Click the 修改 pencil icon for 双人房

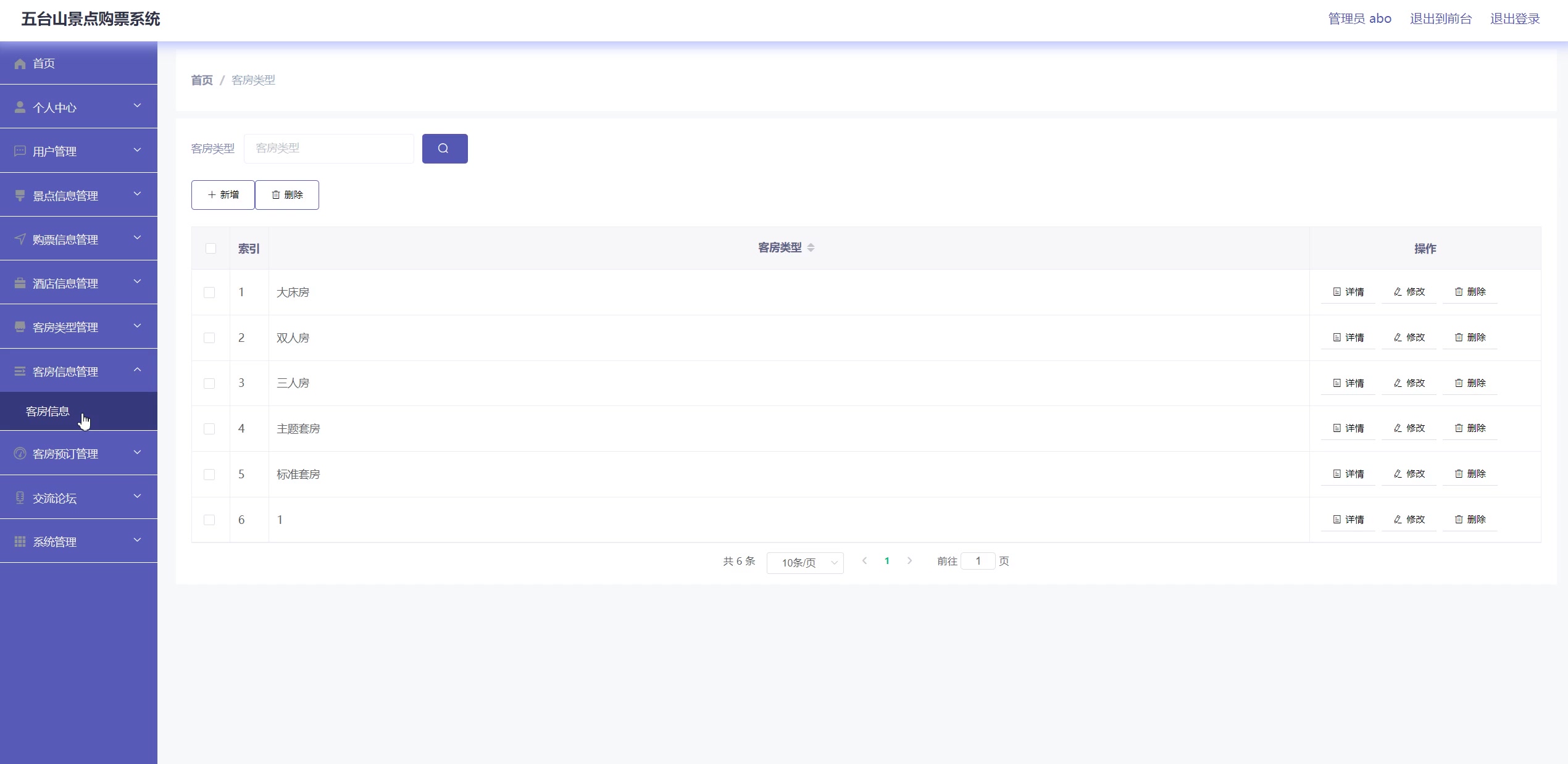[x=1398, y=338]
